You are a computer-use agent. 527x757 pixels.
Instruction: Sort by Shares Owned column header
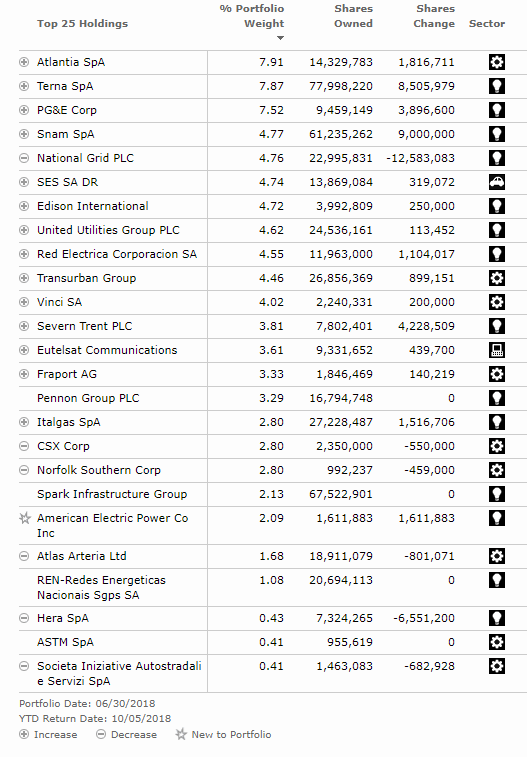[x=353, y=16]
